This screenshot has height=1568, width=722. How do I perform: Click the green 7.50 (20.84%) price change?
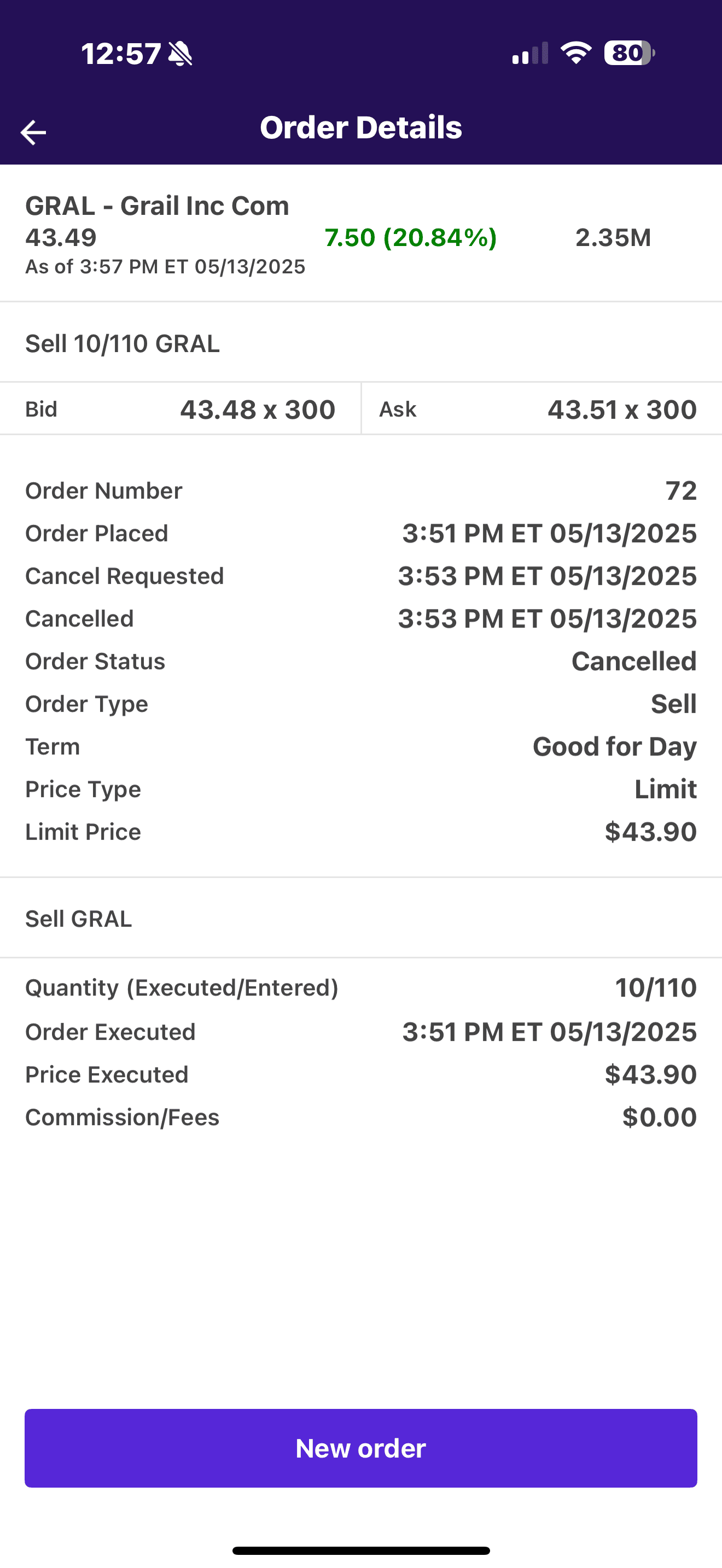(410, 237)
